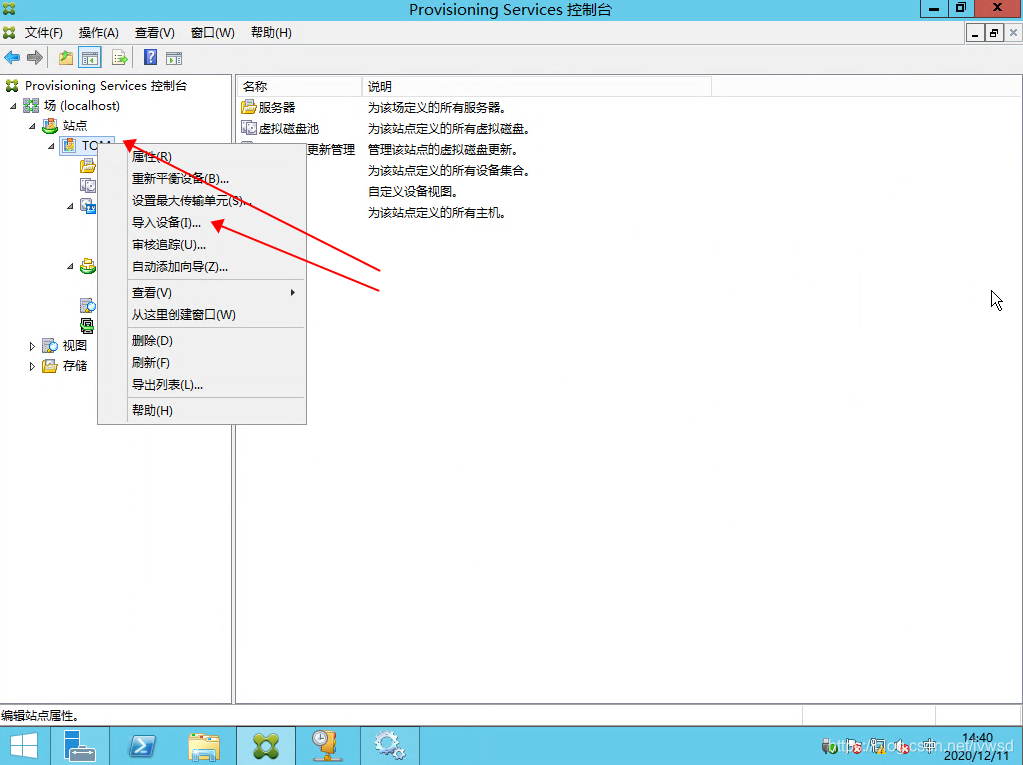Expand the 存储 tree node
The width and height of the screenshot is (1023, 765).
coord(32,367)
